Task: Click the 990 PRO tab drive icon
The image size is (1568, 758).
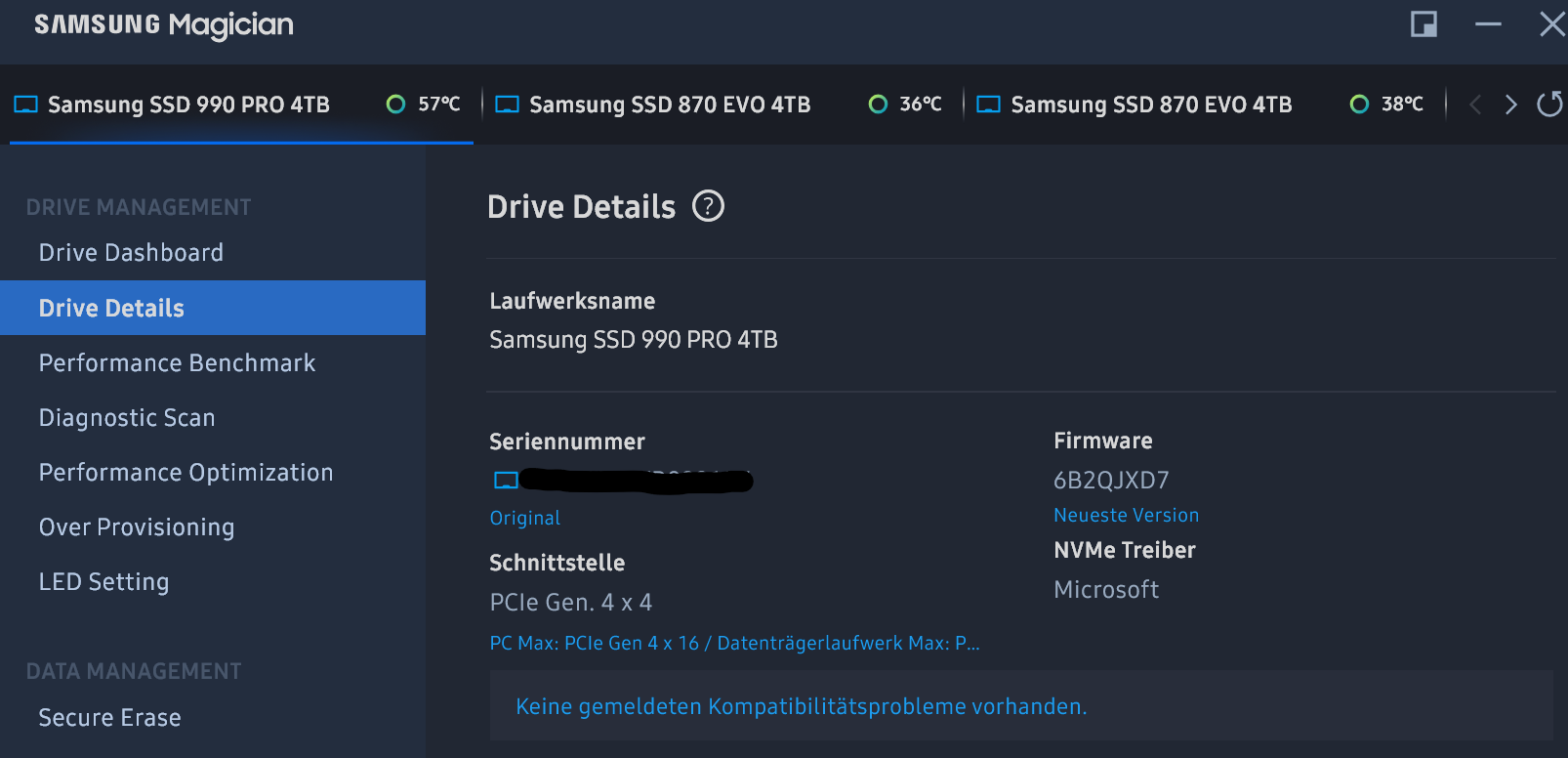Action: click(x=25, y=105)
